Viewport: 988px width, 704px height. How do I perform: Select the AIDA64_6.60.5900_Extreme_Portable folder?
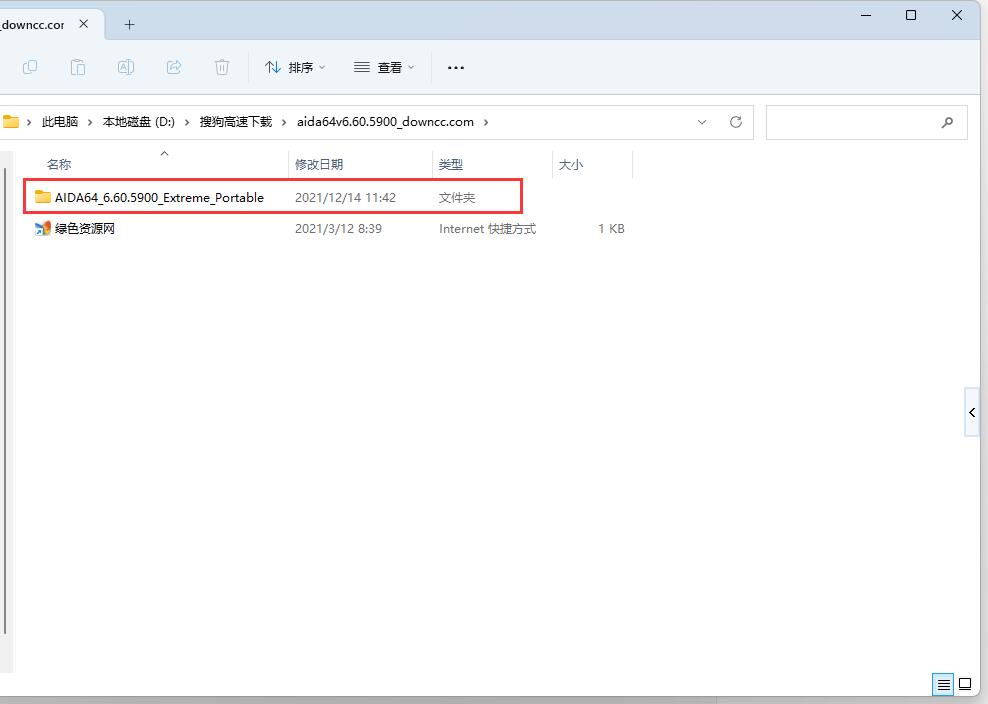pos(159,197)
